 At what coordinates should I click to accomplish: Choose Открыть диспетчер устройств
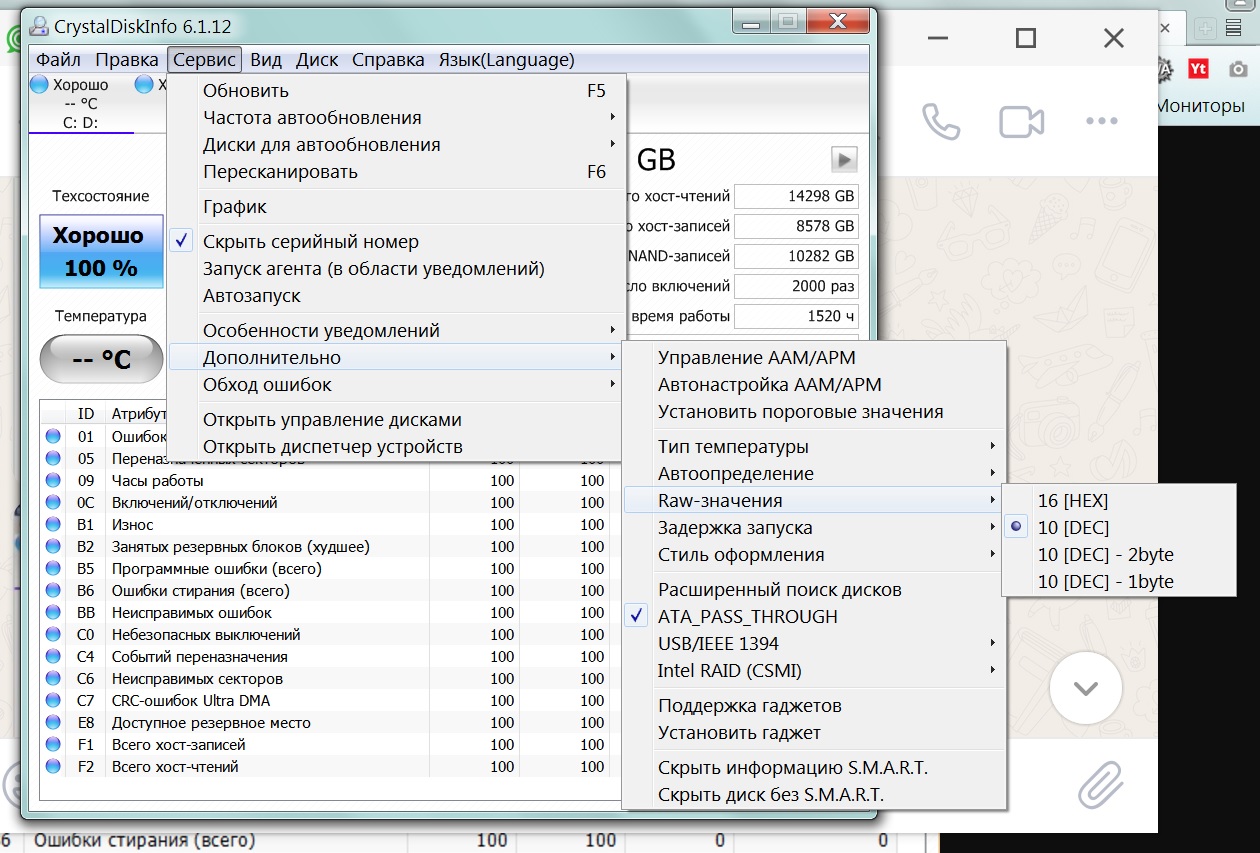[x=397, y=447]
